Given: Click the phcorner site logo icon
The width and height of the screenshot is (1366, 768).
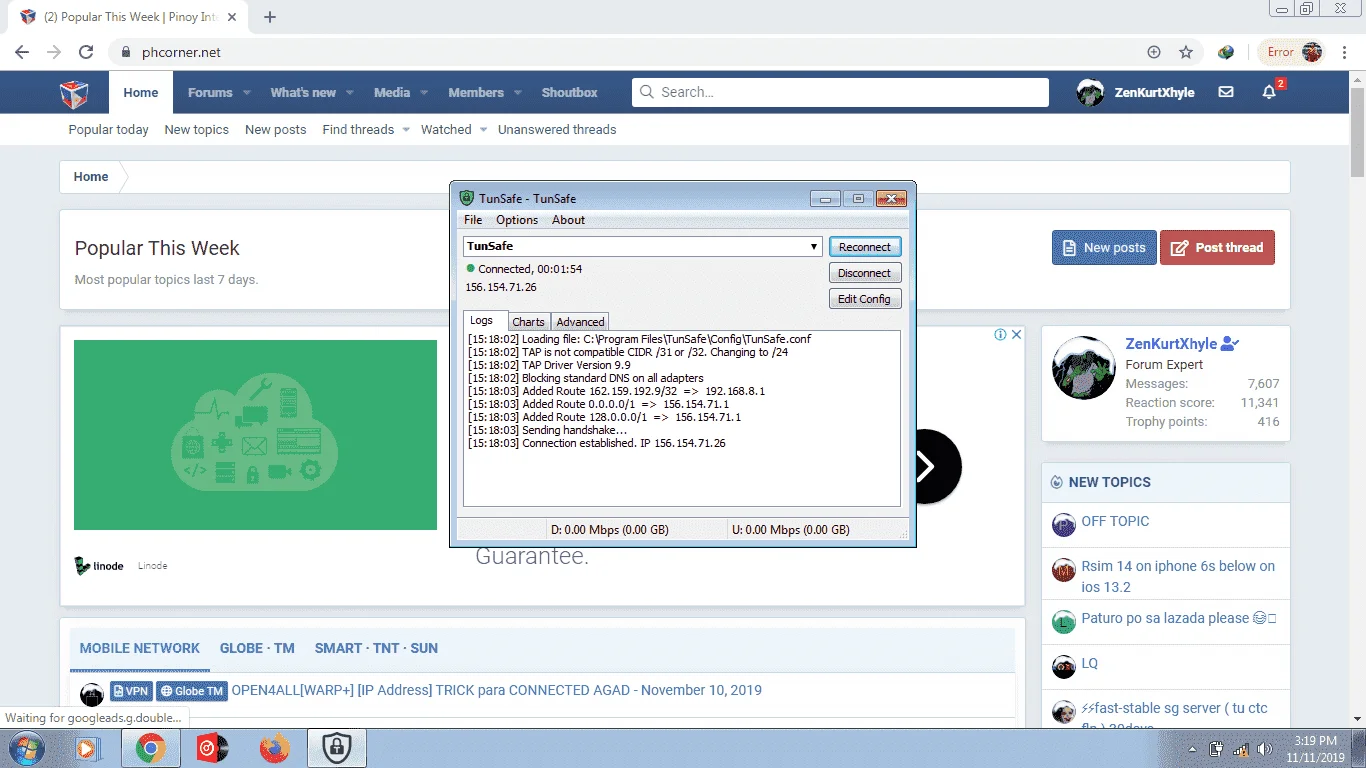Looking at the screenshot, I should tap(74, 93).
